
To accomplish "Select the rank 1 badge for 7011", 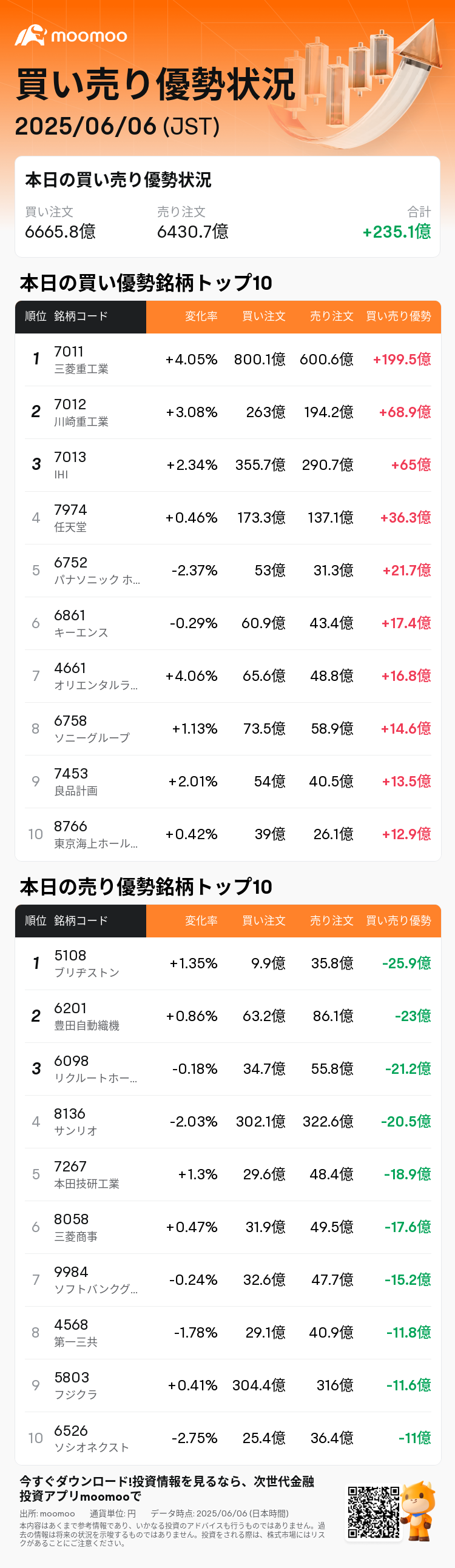I will point(36,359).
